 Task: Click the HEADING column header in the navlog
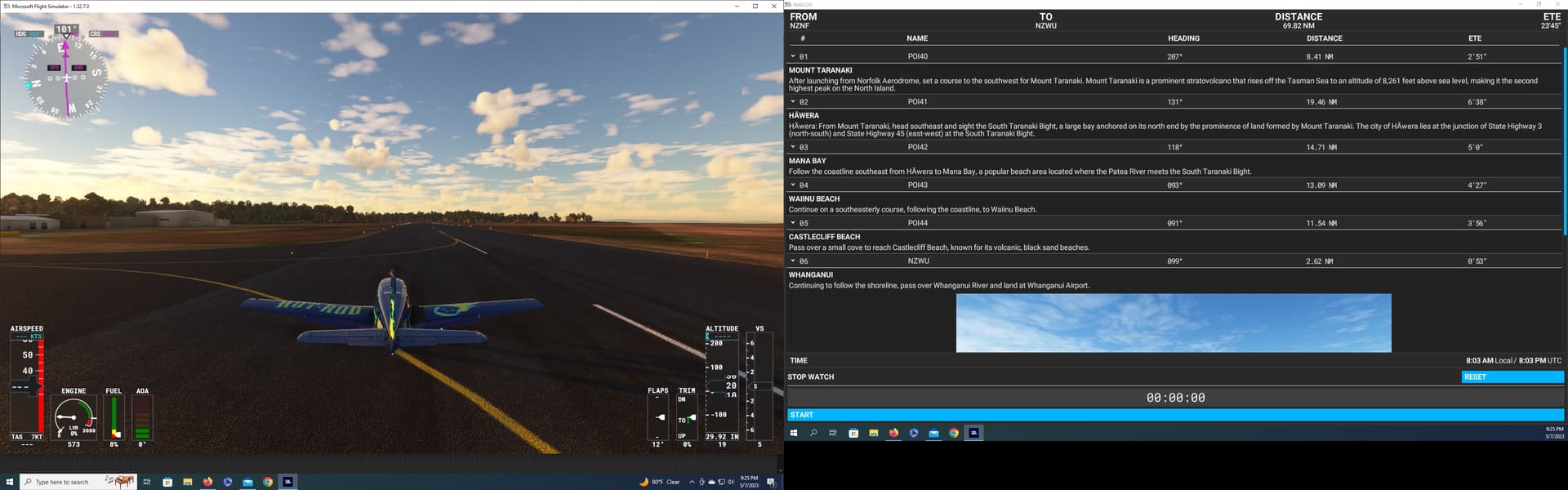click(1183, 38)
